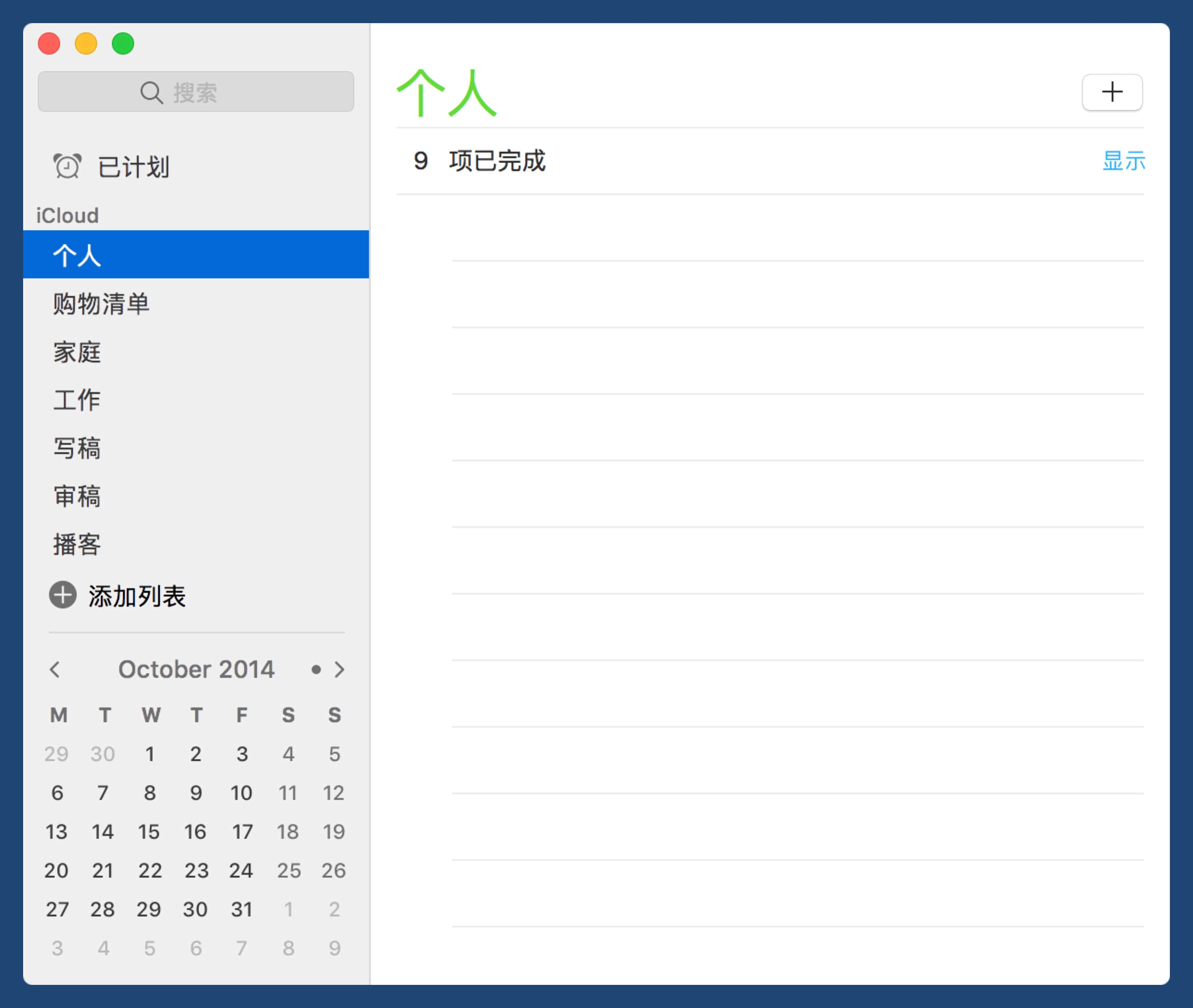Image resolution: width=1193 pixels, height=1008 pixels.
Task: Go to previous month in calendar
Action: 55,669
